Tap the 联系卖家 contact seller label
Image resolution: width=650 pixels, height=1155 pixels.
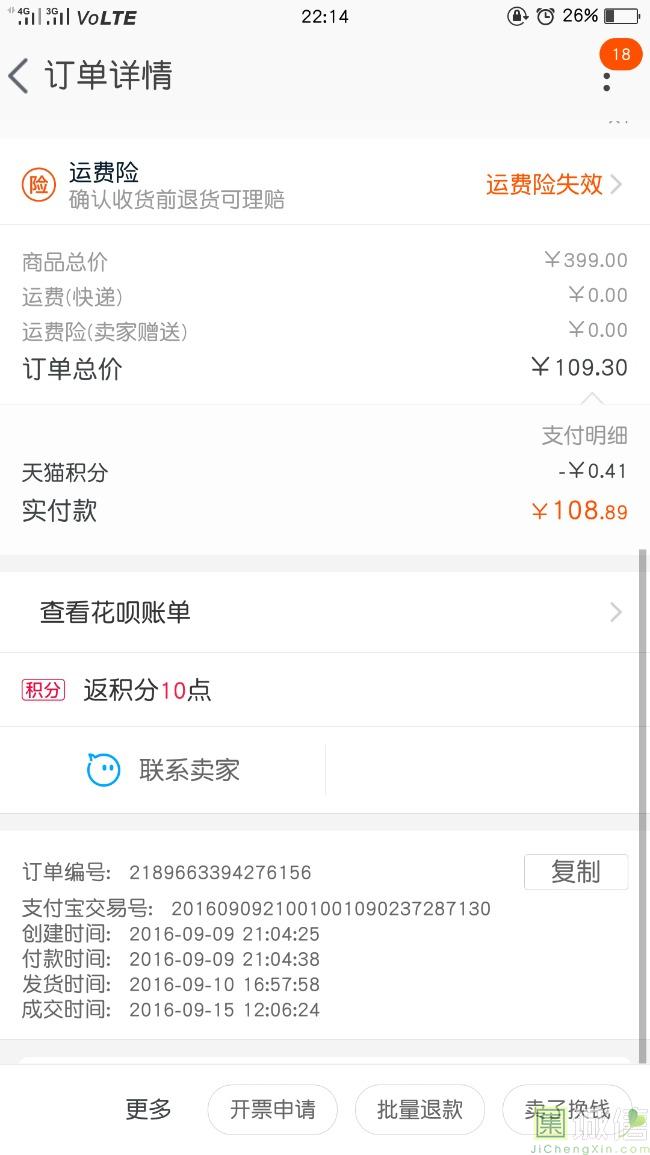[x=189, y=770]
